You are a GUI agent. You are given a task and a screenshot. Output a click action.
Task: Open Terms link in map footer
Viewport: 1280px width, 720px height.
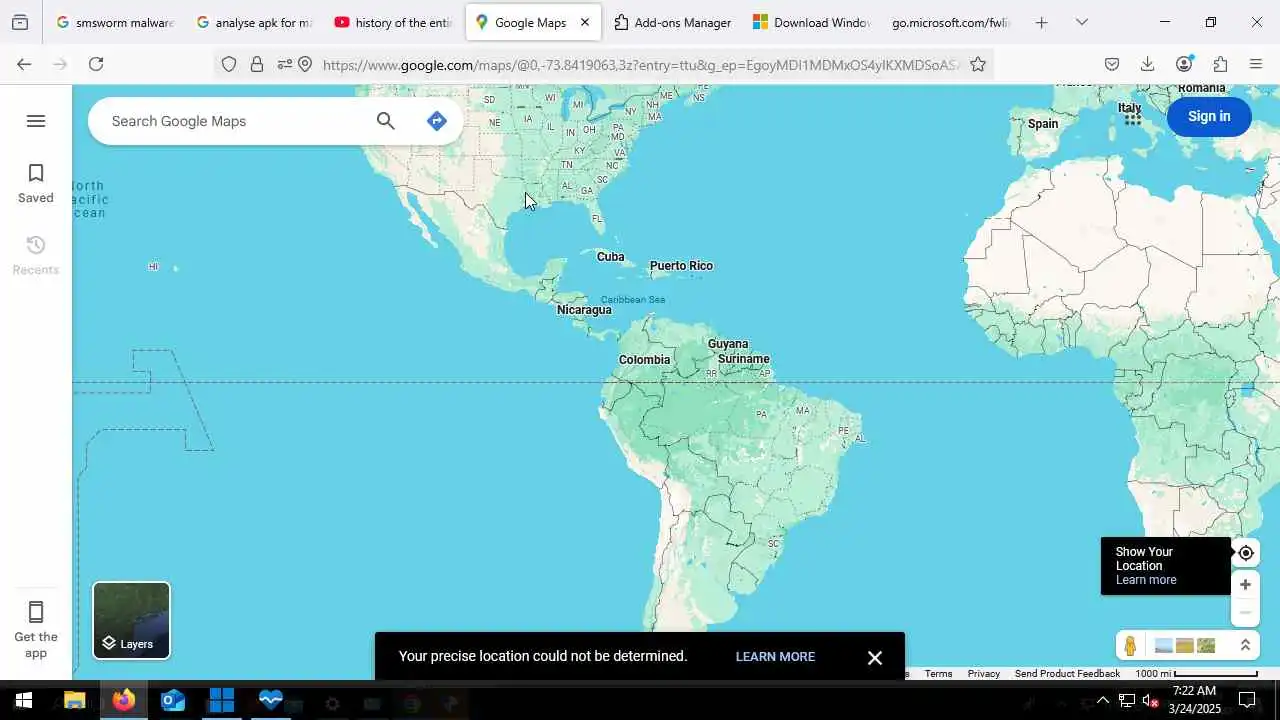click(938, 674)
